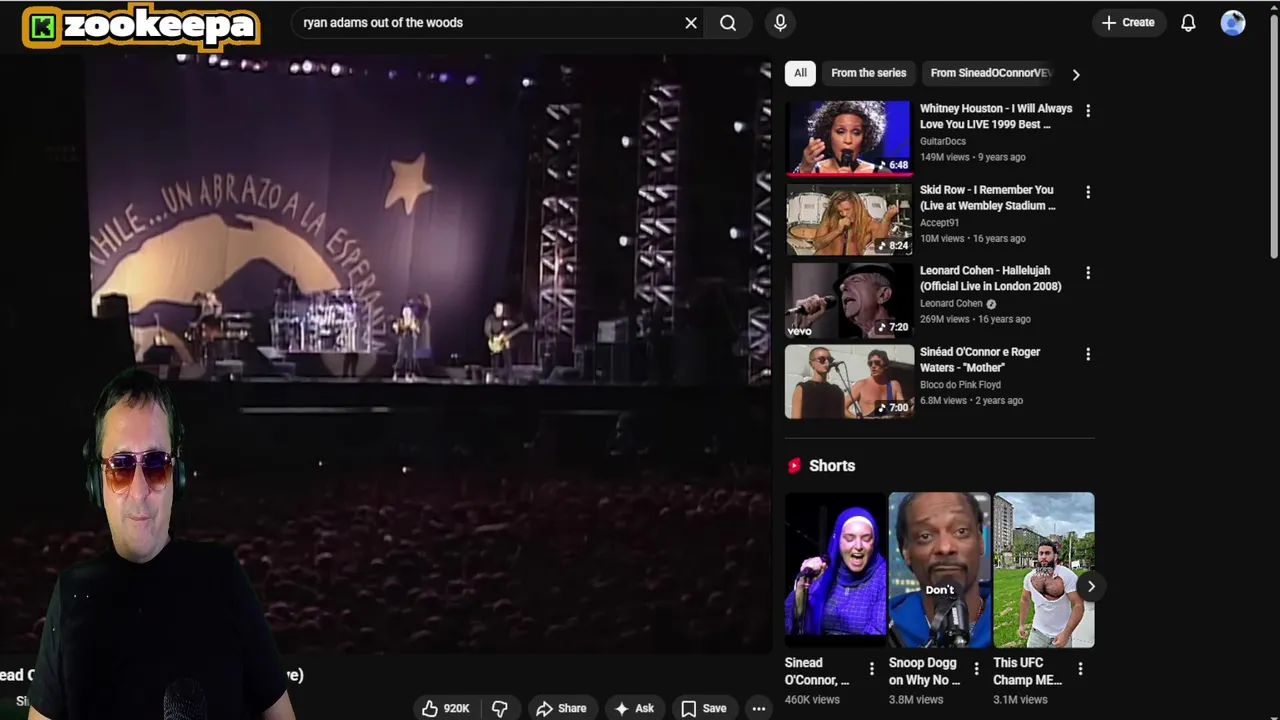The height and width of the screenshot is (720, 1280).
Task: Open options for Skid Row video
Action: [x=1088, y=192]
